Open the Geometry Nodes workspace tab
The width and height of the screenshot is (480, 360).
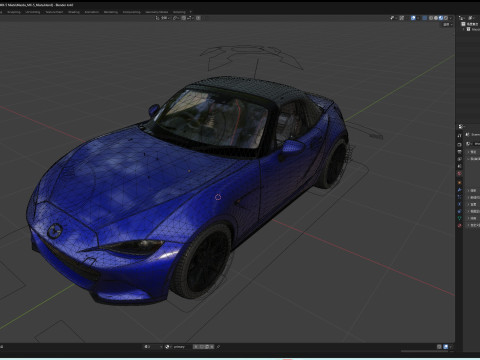(157, 12)
